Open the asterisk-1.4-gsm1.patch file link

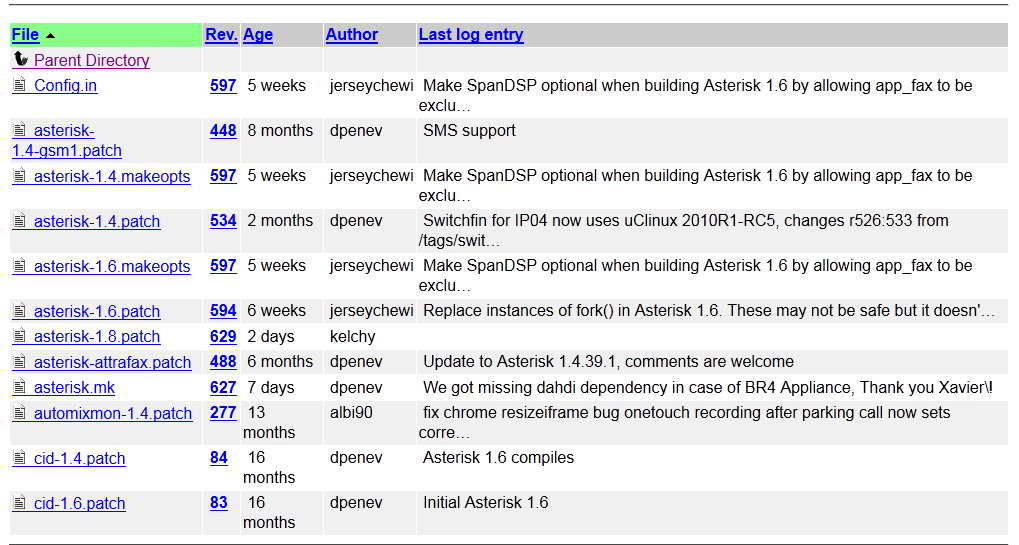(67, 141)
